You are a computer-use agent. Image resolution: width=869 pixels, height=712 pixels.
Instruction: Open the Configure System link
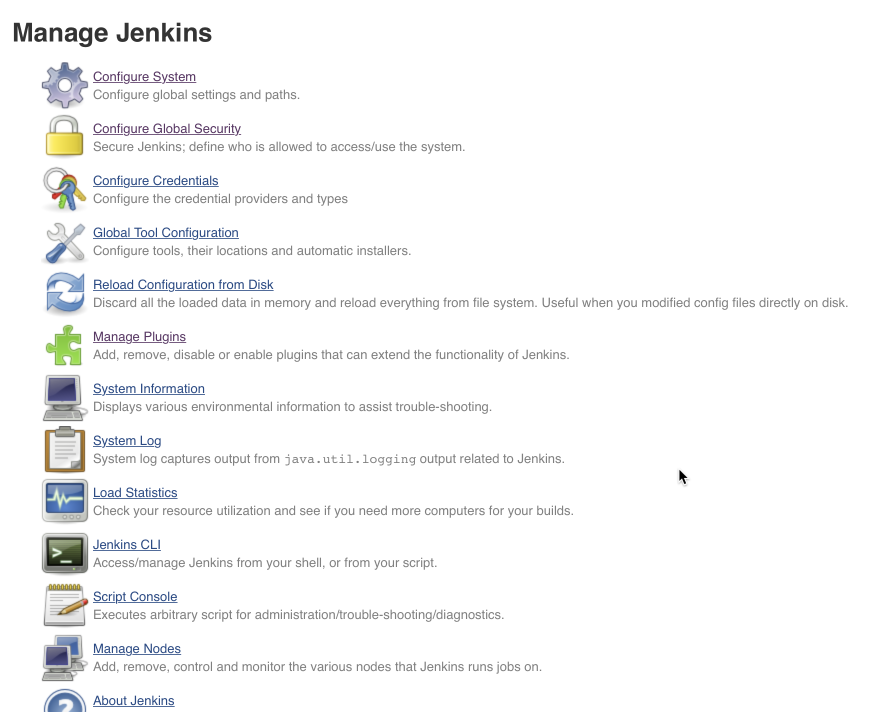coord(144,76)
